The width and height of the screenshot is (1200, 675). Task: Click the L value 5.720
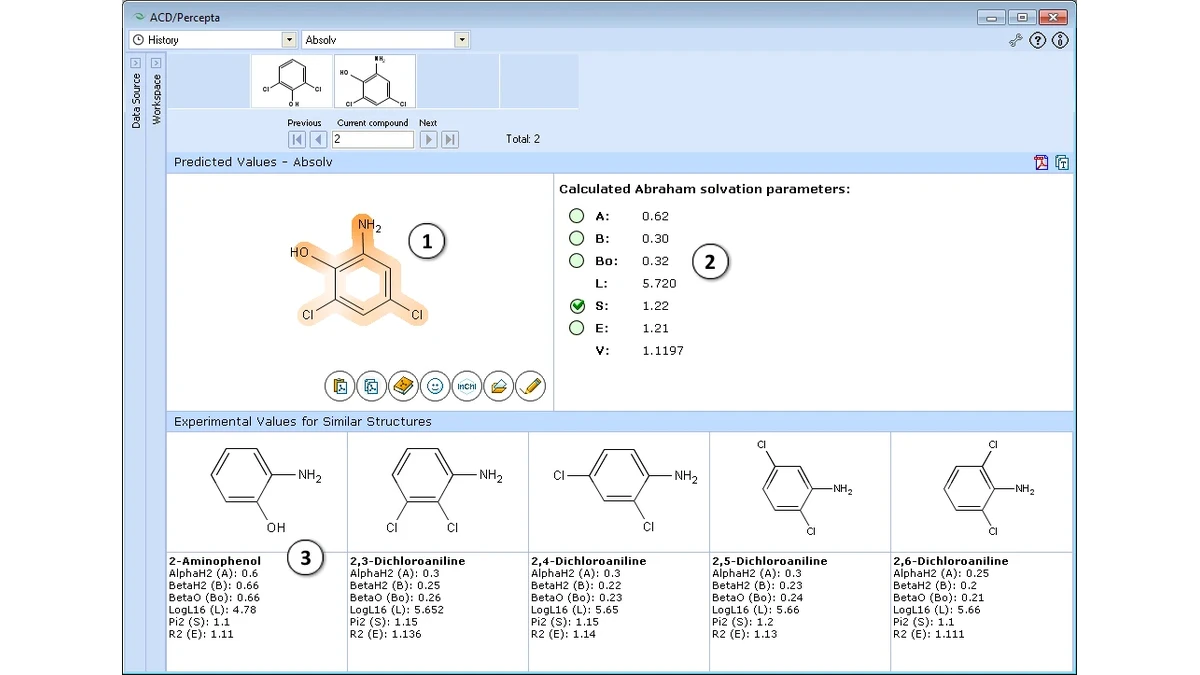(659, 284)
